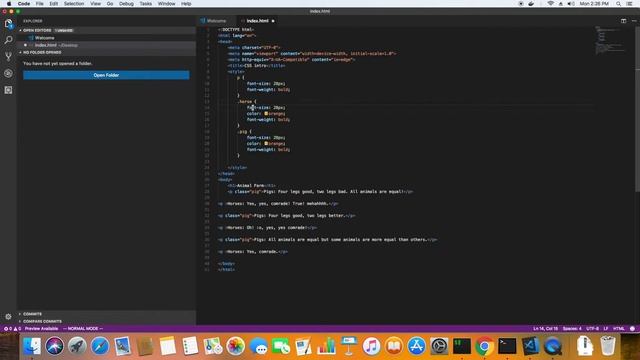Open Safari from the dock
The height and width of the screenshot is (360, 640).
pyautogui.click(x=100, y=346)
